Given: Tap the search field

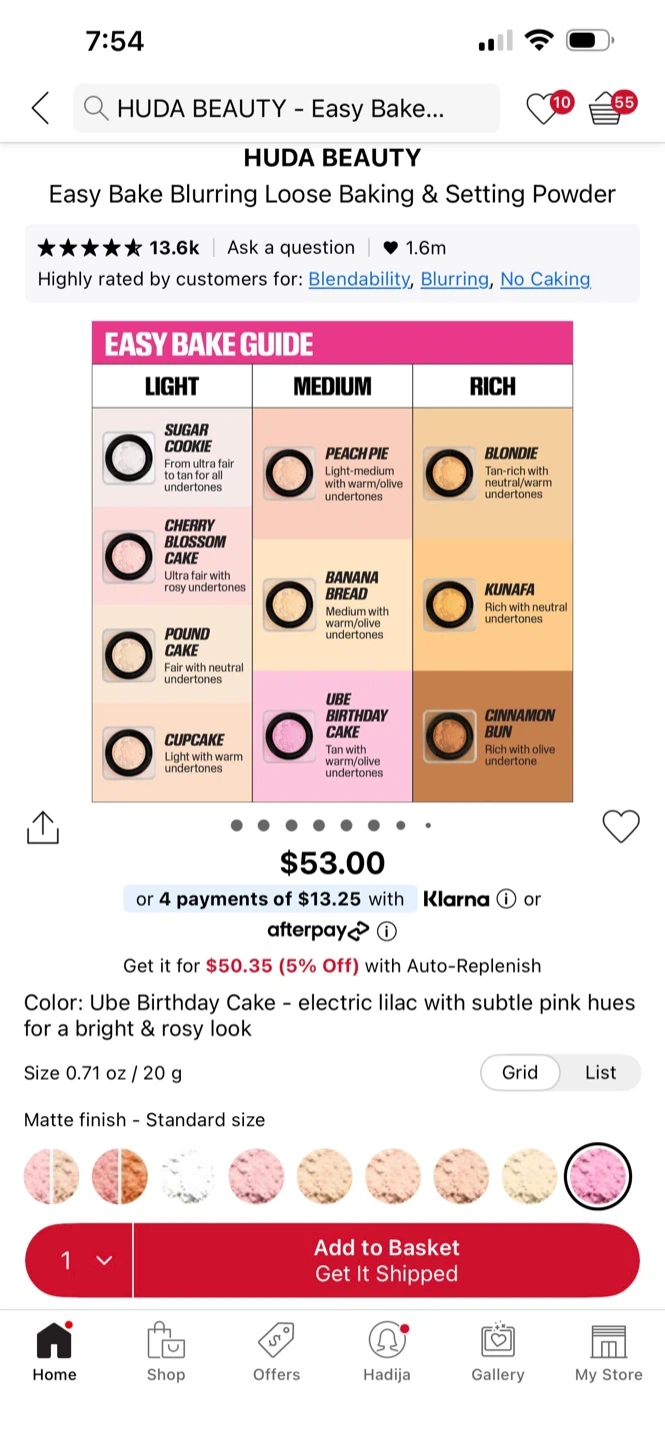Looking at the screenshot, I should pyautogui.click(x=286, y=108).
